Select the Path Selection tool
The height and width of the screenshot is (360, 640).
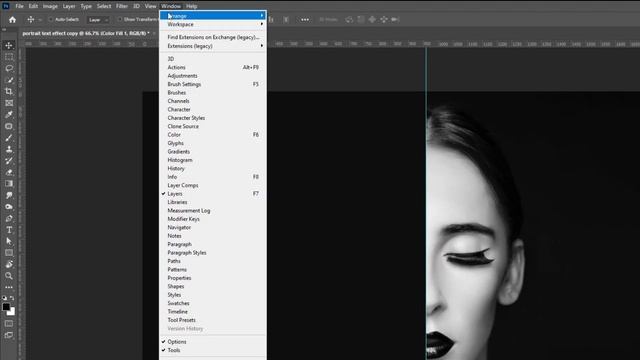(9, 241)
